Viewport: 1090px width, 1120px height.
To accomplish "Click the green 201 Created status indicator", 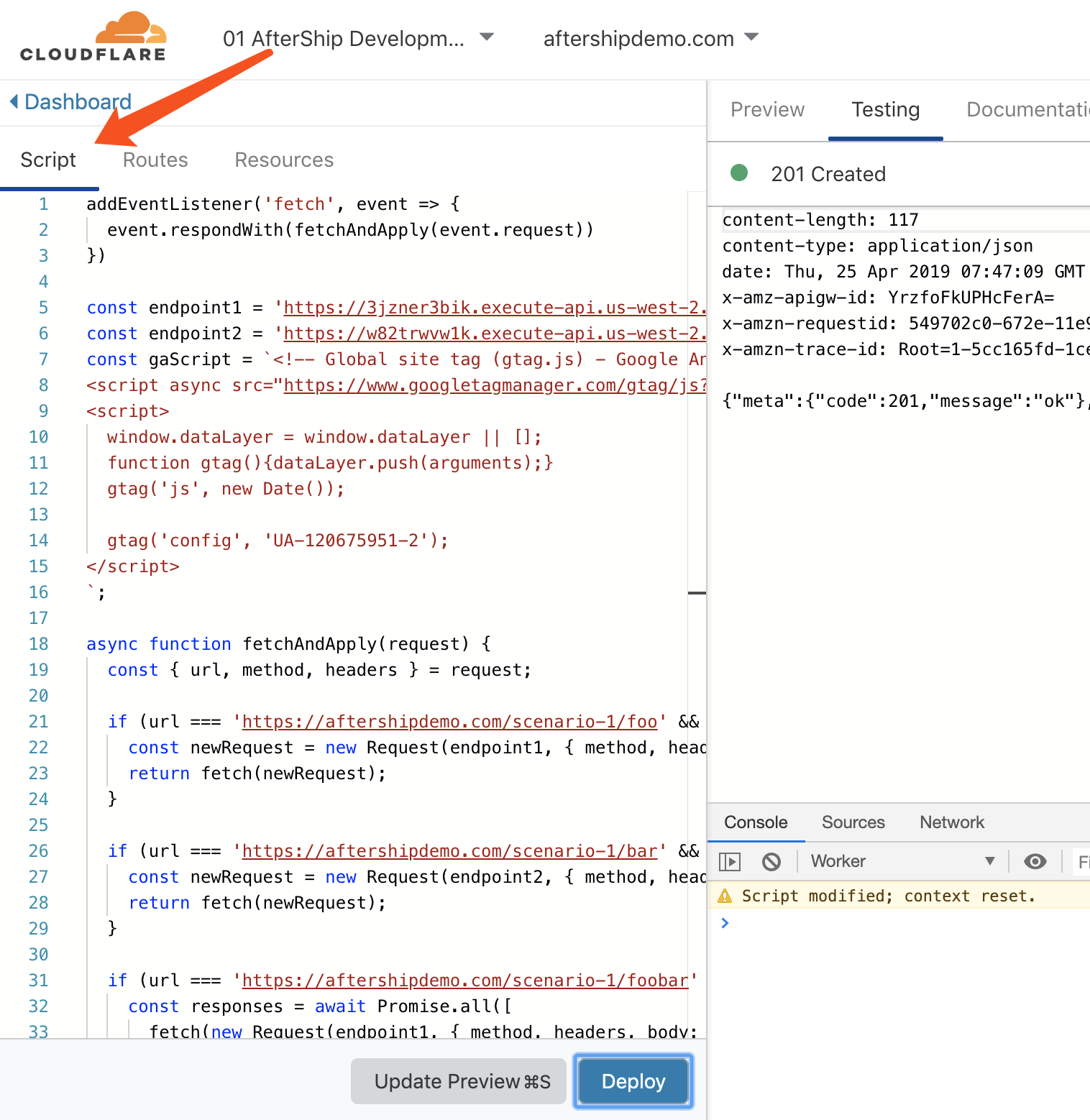I will point(738,173).
